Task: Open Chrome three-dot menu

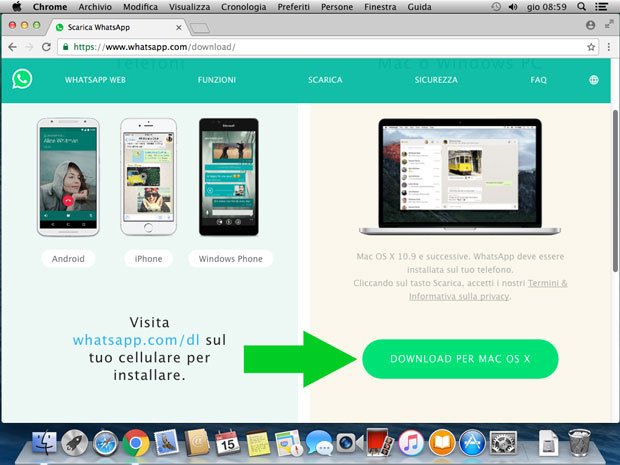Action: (x=609, y=47)
